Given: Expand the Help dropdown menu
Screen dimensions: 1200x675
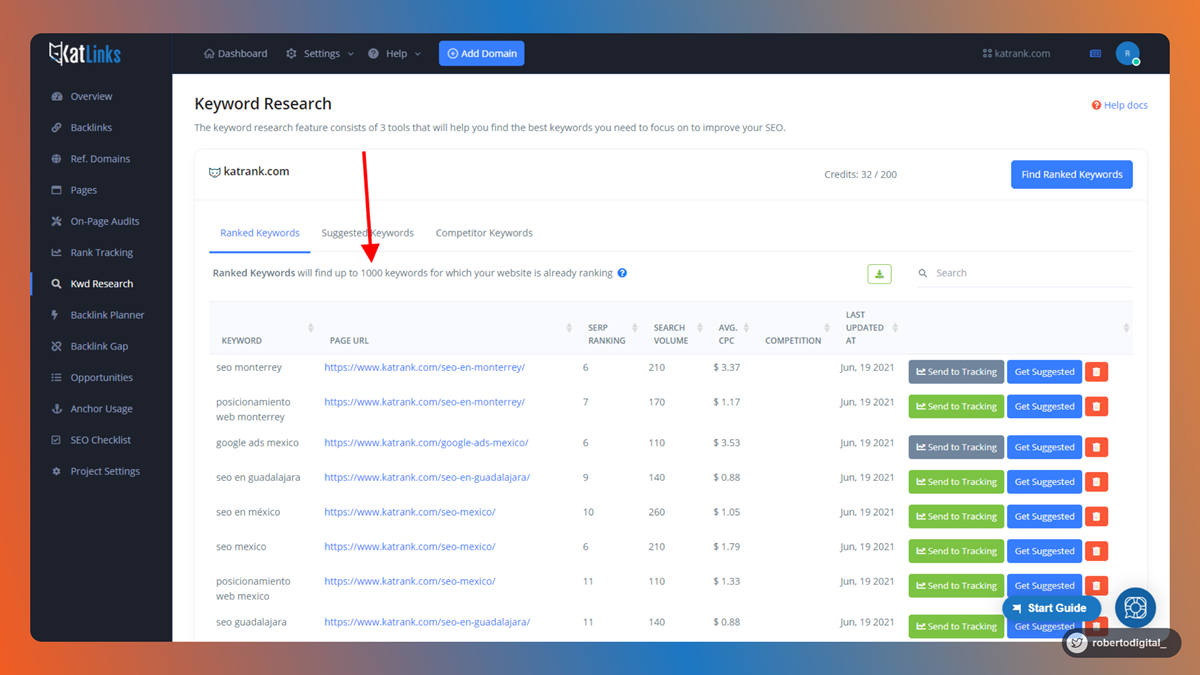Looking at the screenshot, I should point(394,54).
